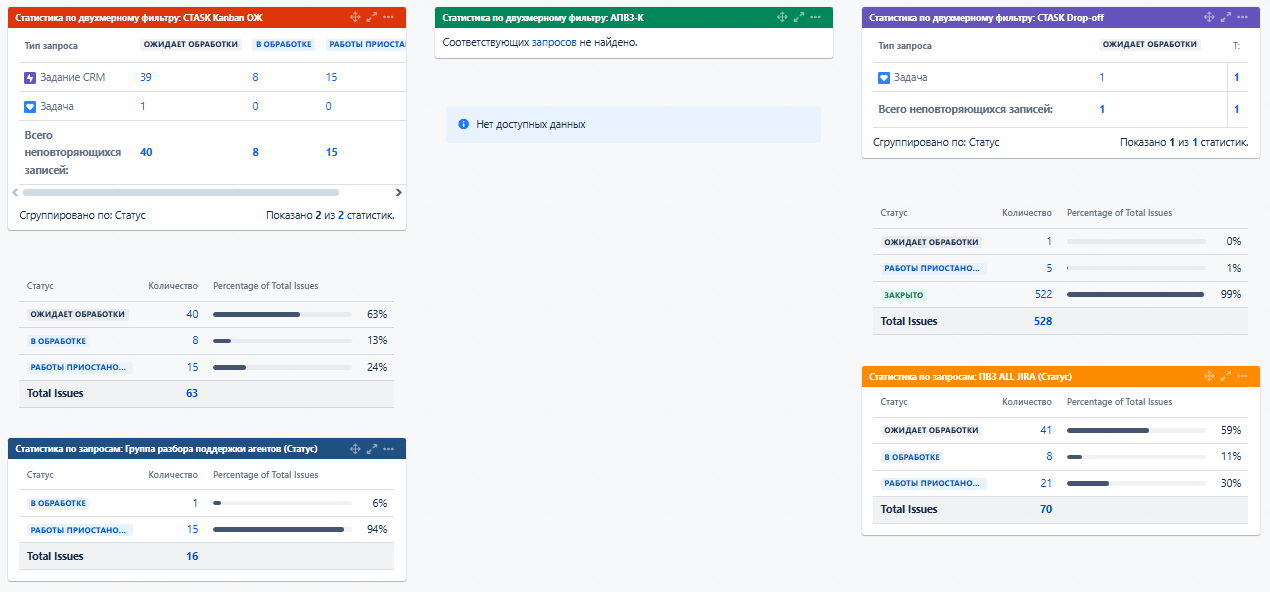The height and width of the screenshot is (592, 1270).
Task: Follow the запросов link in АПВЗ-К gadget
Action: (554, 42)
